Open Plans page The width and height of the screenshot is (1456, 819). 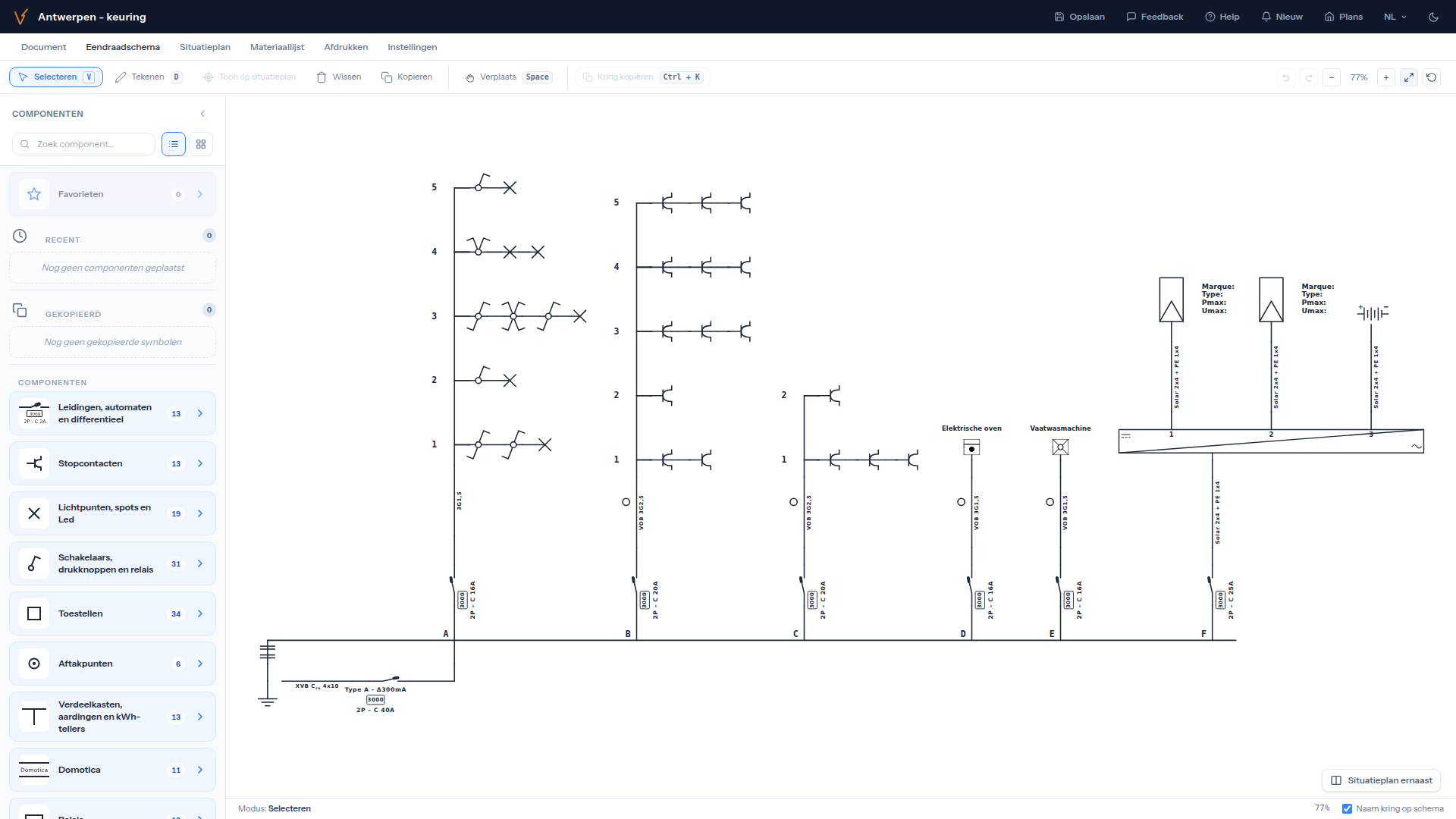[x=1343, y=17]
